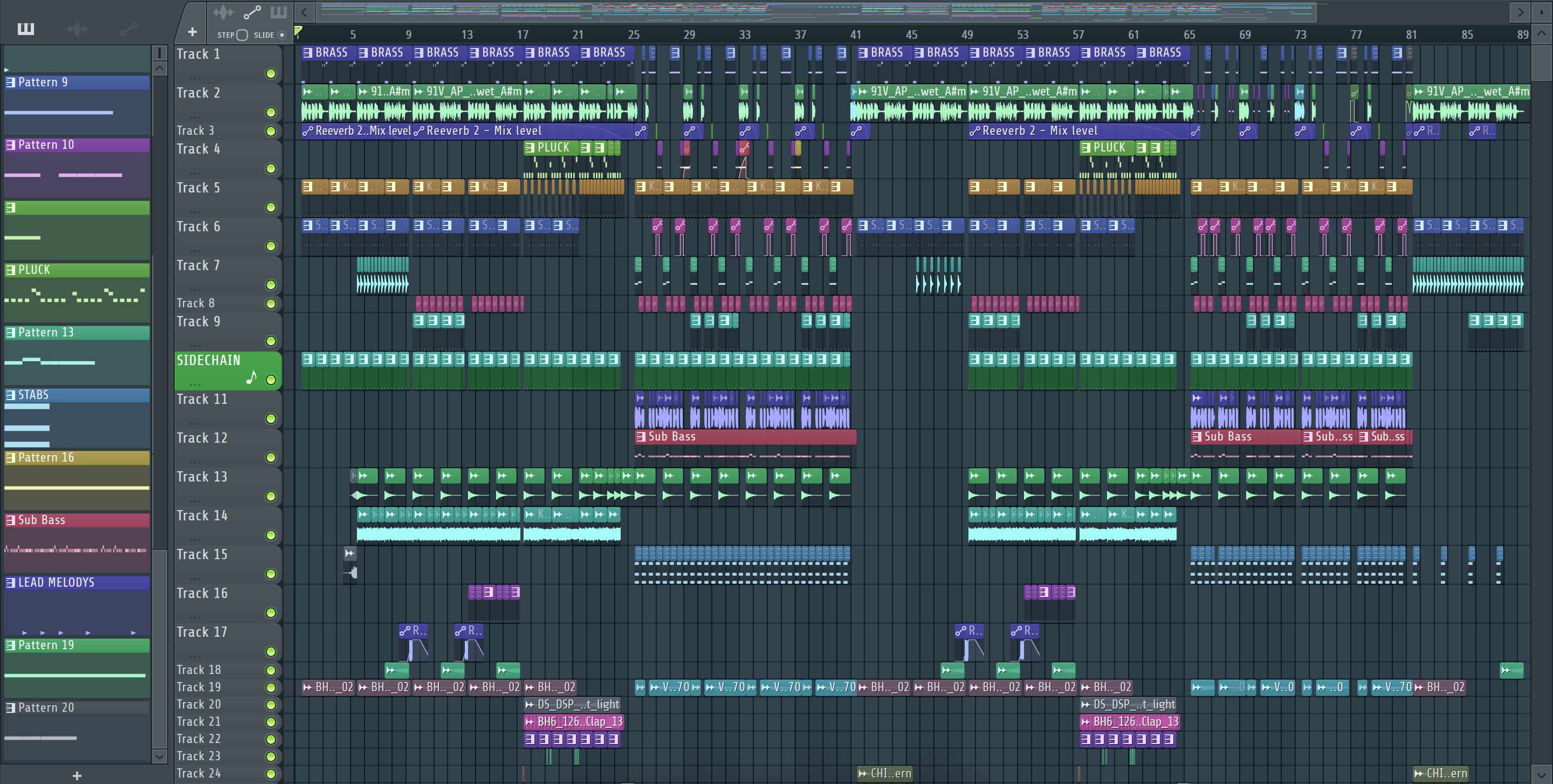Screen dimensions: 1553x784
Task: Click the first BRASS clip icon on Track 1
Action: tap(307, 53)
